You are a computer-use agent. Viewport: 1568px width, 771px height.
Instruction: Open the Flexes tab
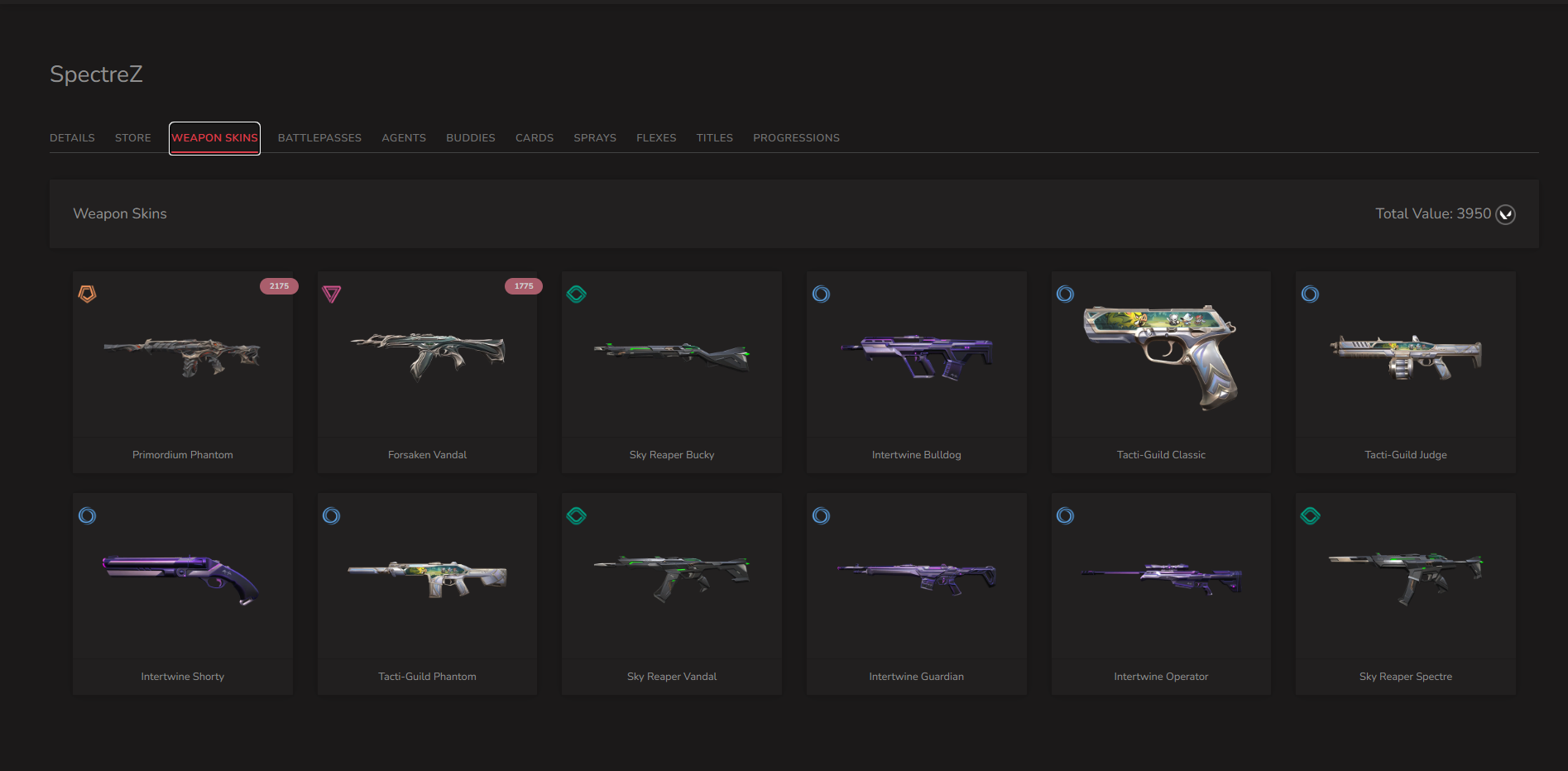pyautogui.click(x=656, y=138)
